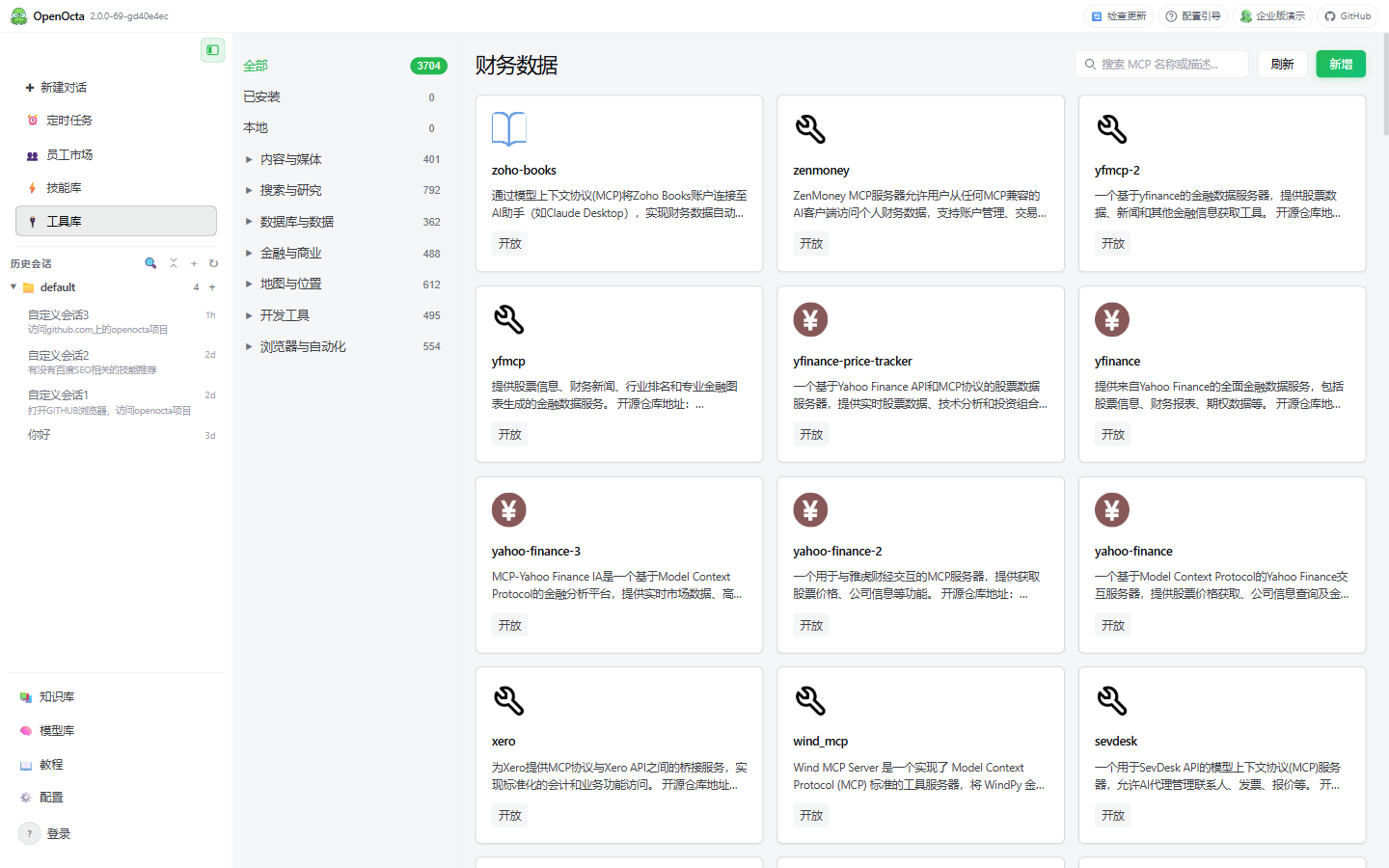The height and width of the screenshot is (868, 1389).
Task: Add a conversation in the default folder
Action: (212, 287)
